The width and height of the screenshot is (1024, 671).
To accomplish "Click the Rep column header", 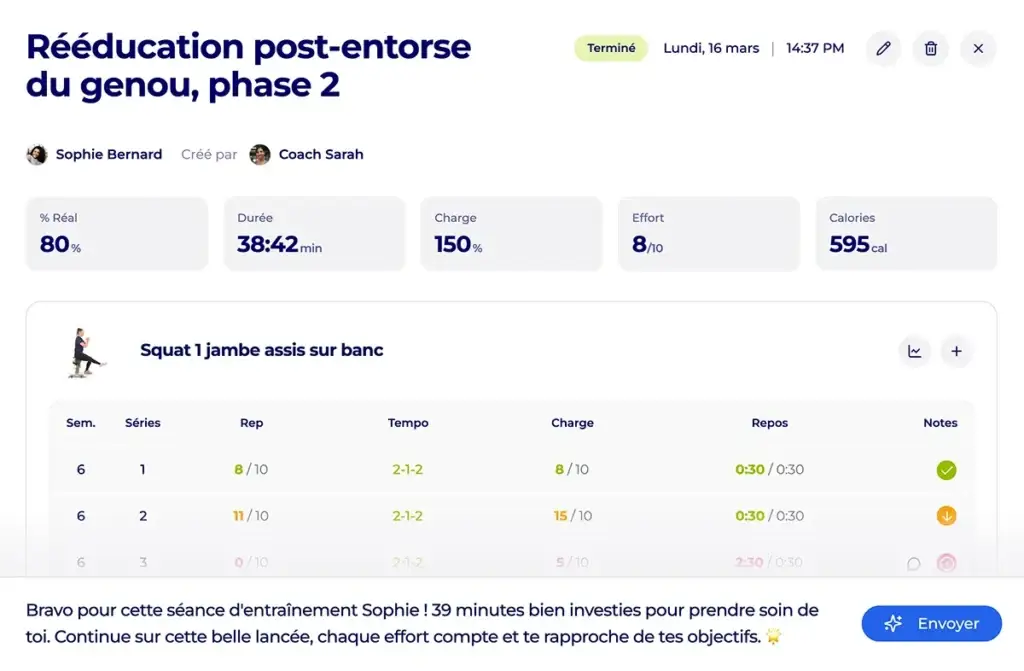I will click(x=251, y=423).
